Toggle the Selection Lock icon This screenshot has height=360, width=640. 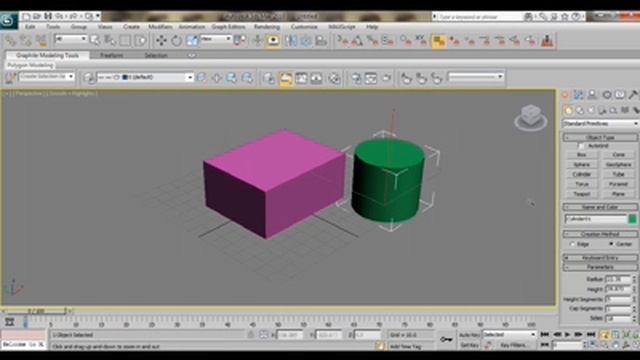click(x=251, y=335)
